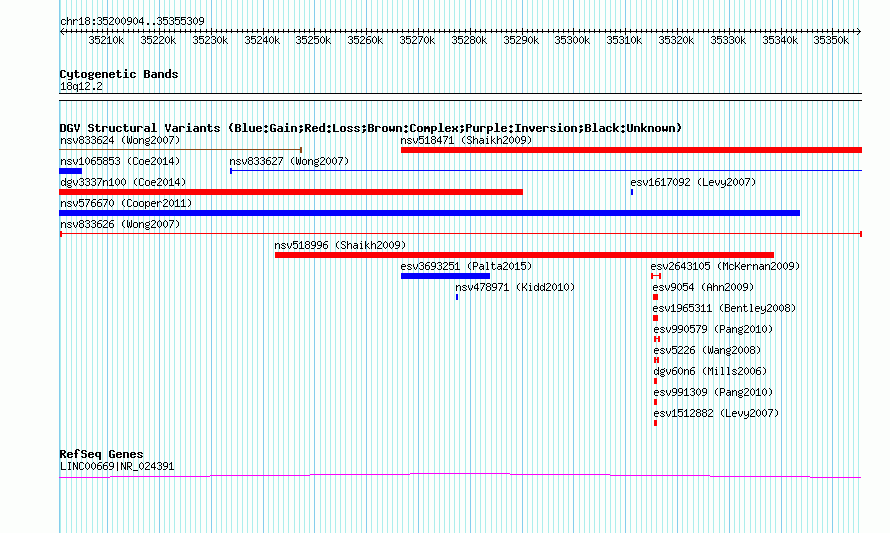Click the 35270k ruler tick label
Image resolution: width=890 pixels, height=533 pixels.
pos(417,40)
